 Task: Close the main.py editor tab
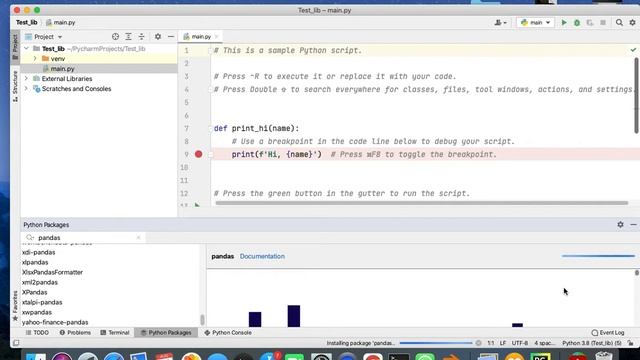216,37
